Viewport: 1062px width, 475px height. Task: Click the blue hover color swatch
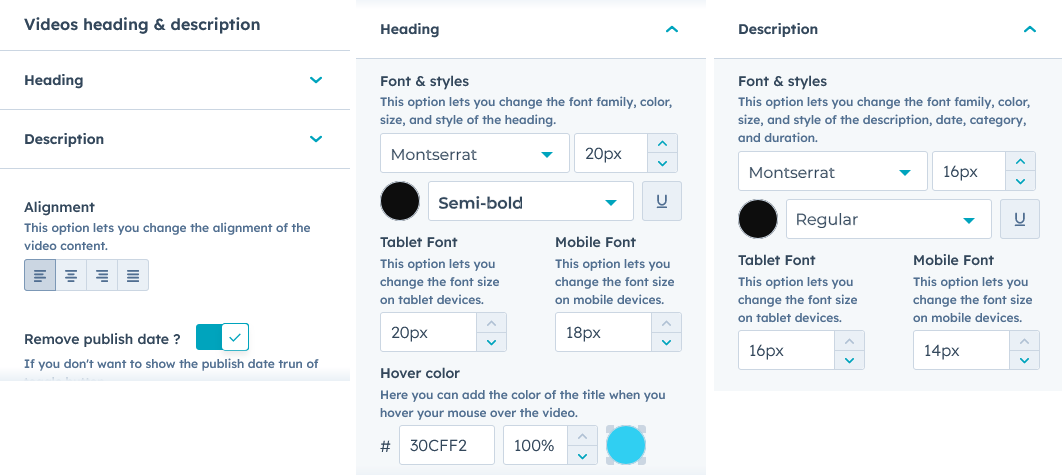point(626,445)
